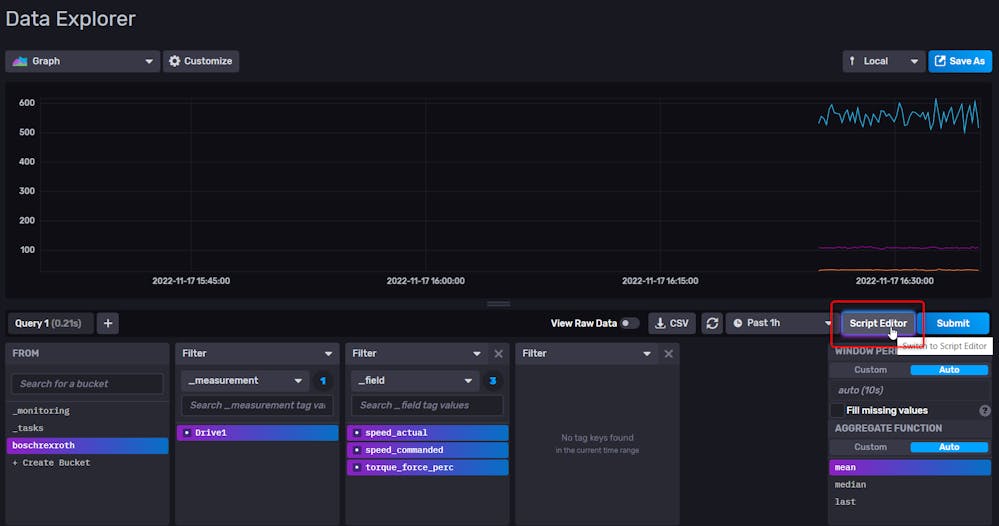The height and width of the screenshot is (526, 999).
Task: Open the Graph visualization type dropdown
Action: [x=83, y=61]
